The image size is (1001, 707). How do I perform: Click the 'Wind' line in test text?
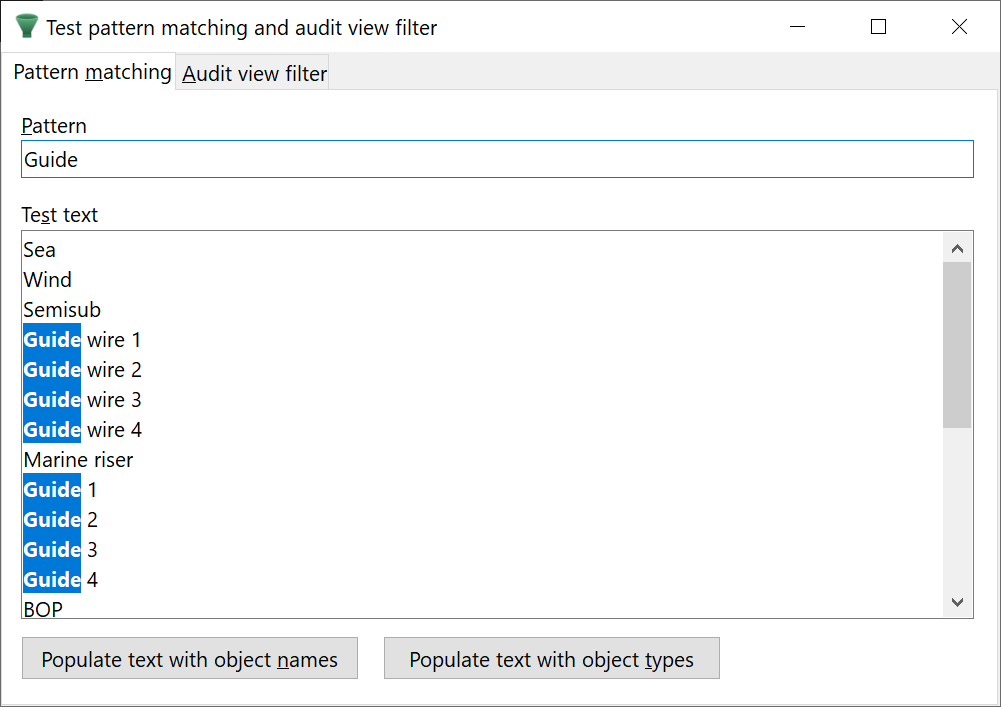point(48,280)
